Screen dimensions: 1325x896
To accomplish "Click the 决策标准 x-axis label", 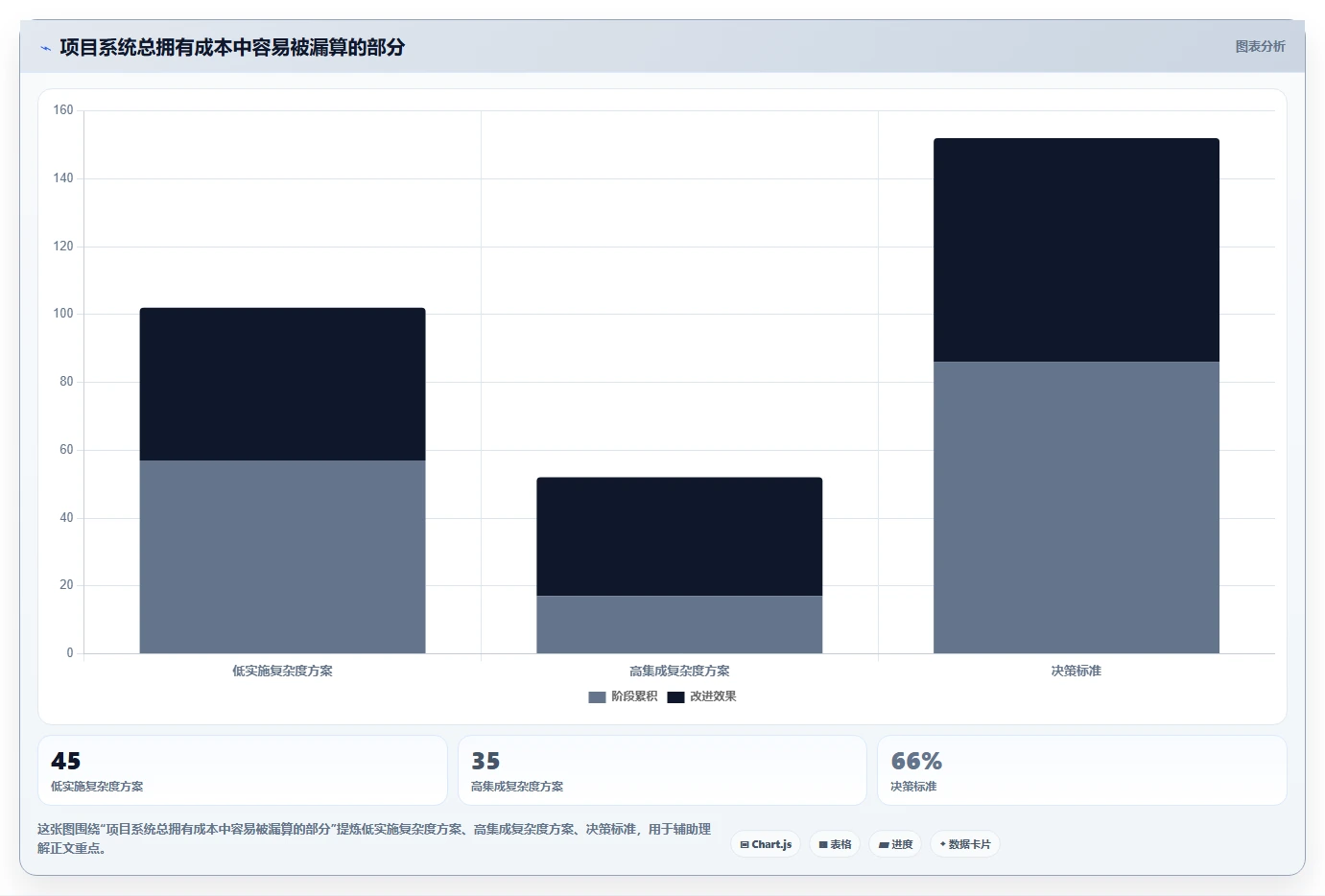I will (1077, 671).
